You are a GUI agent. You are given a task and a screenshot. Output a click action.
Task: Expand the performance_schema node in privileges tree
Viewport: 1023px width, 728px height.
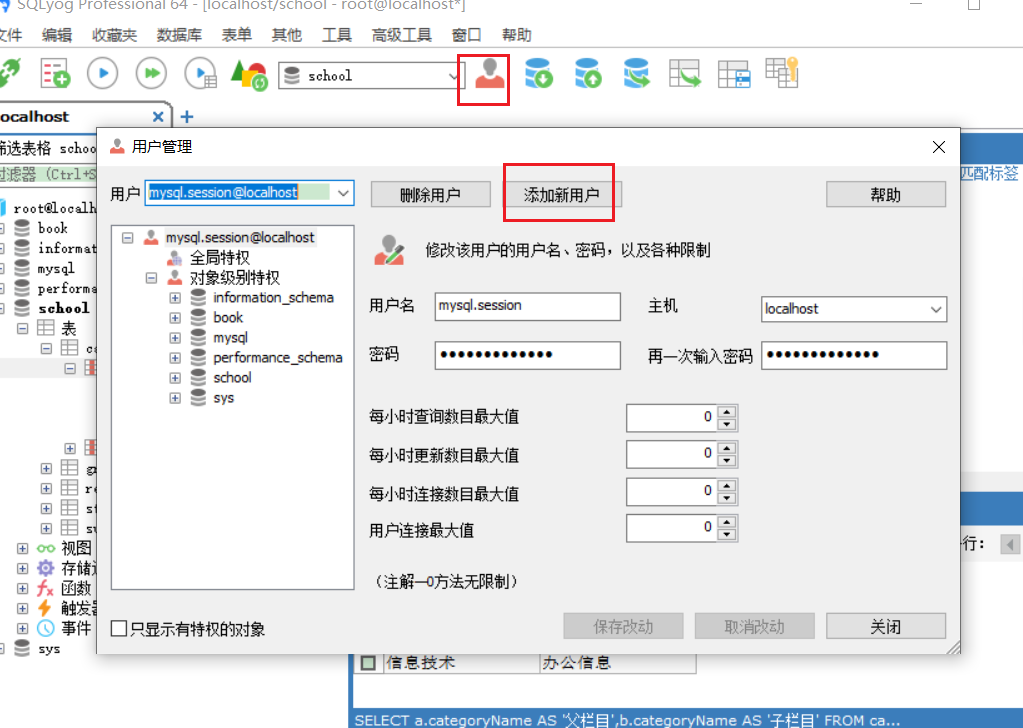coord(175,358)
